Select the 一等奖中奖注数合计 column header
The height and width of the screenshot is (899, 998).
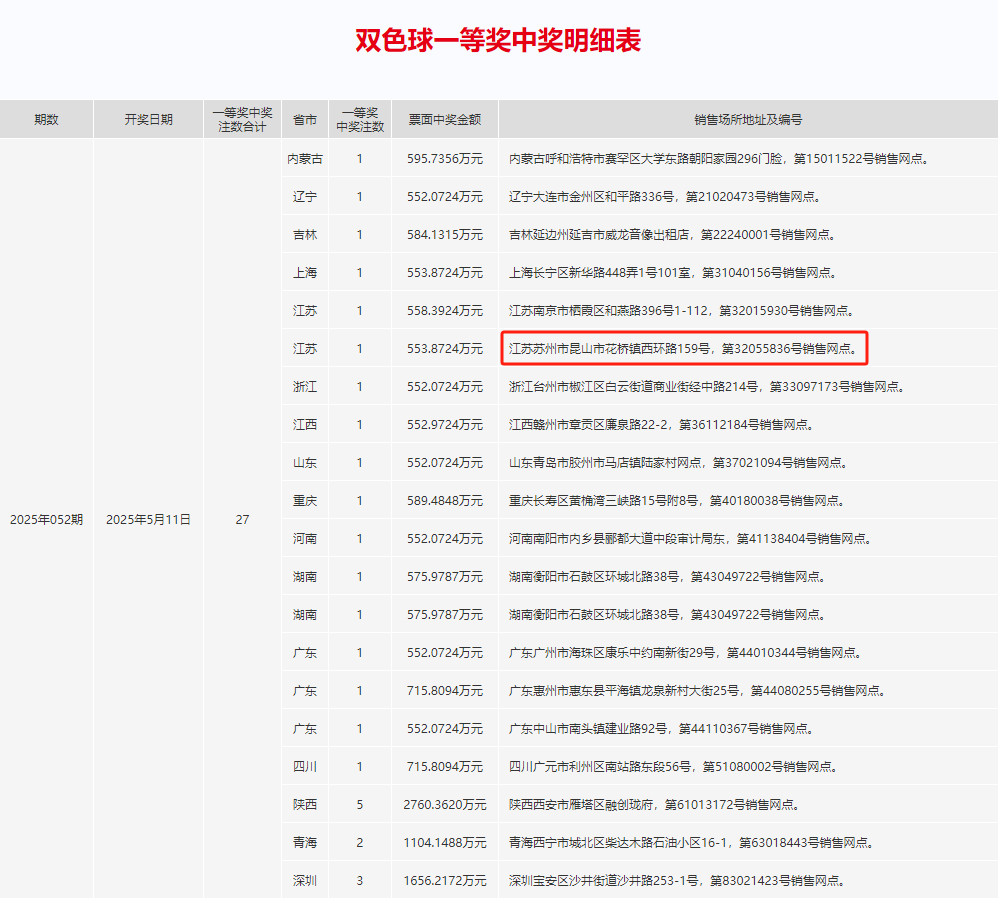[x=242, y=119]
